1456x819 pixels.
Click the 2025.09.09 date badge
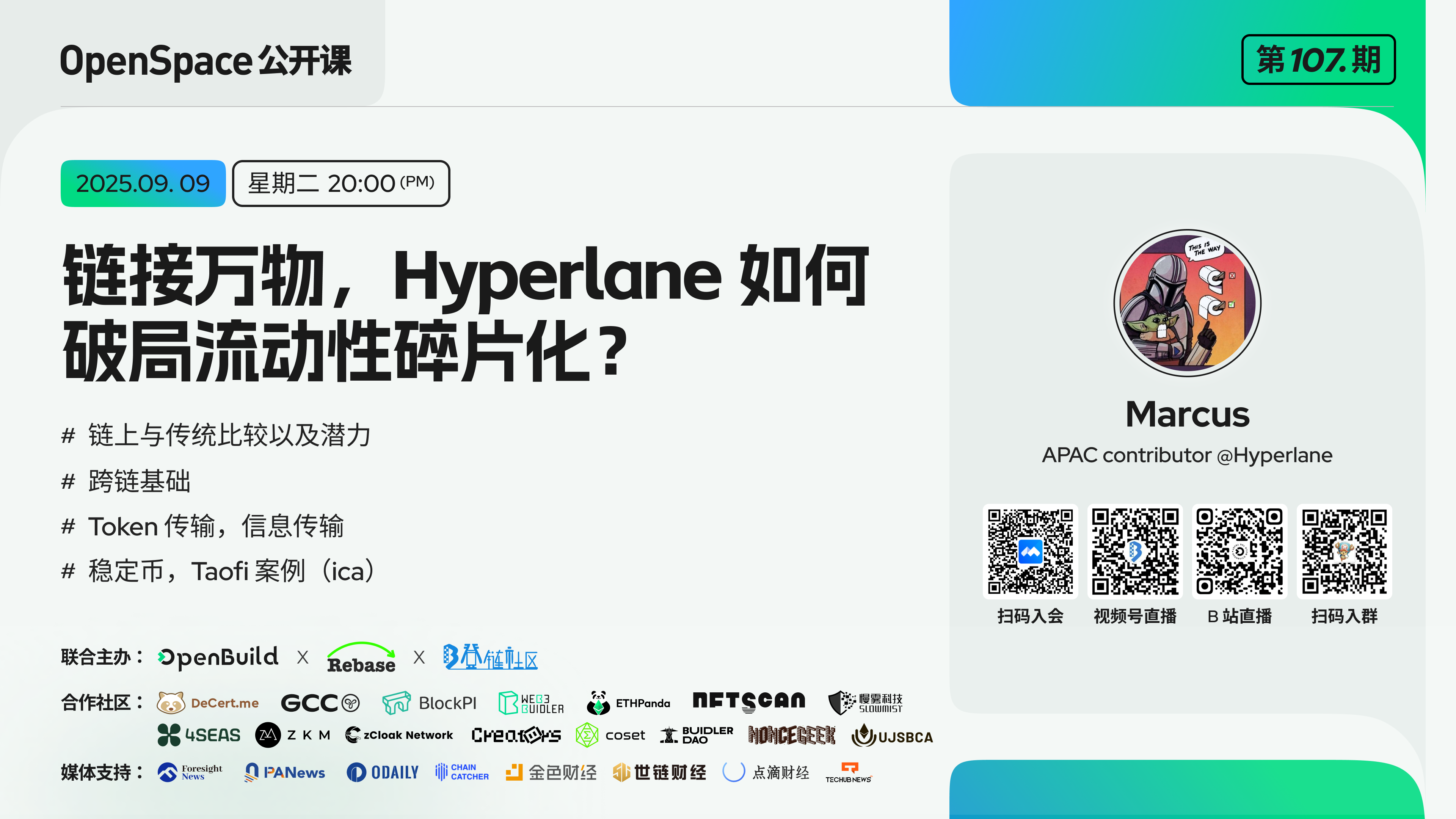pyautogui.click(x=143, y=184)
